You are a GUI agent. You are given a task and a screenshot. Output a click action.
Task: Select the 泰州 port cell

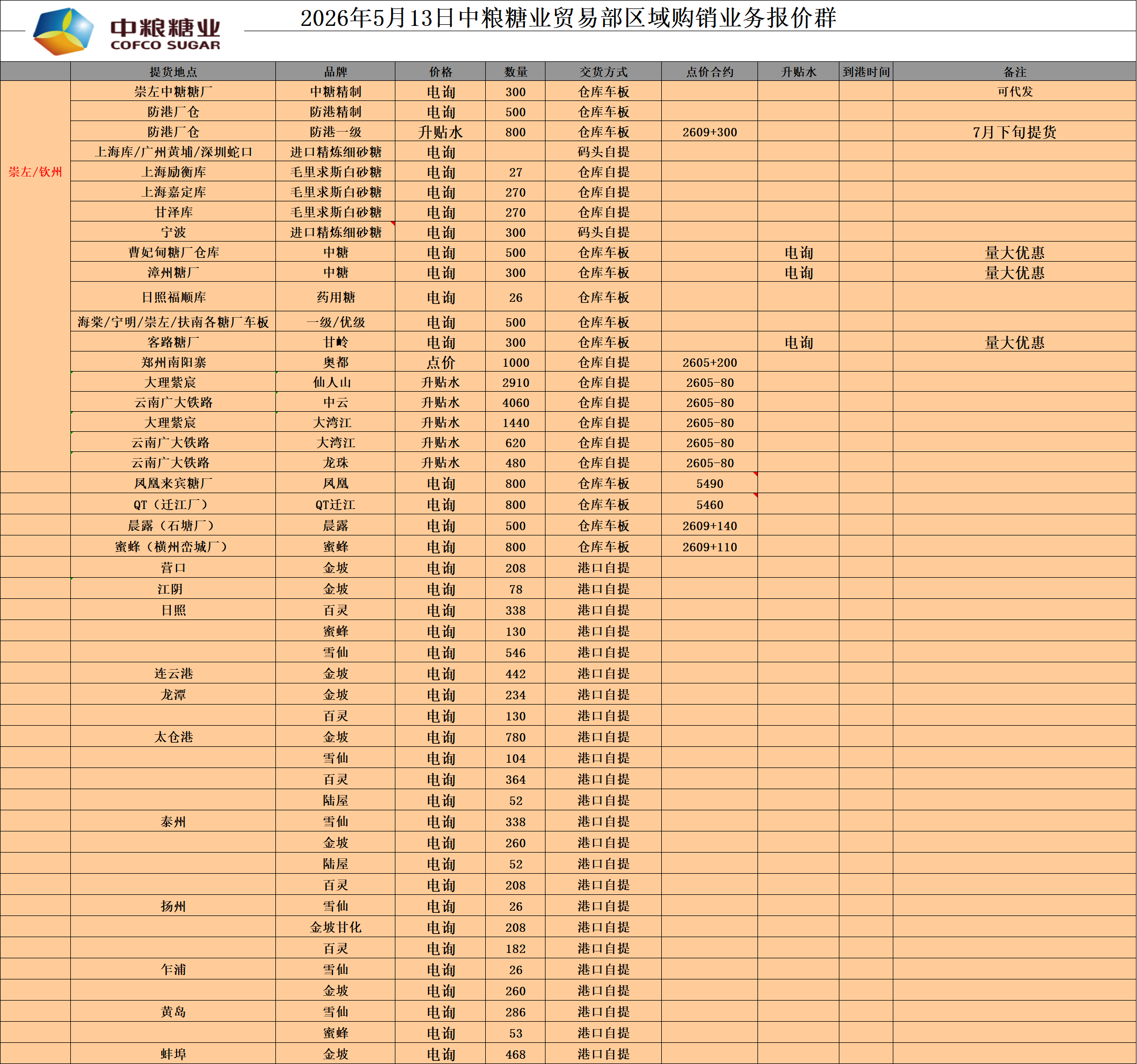tap(173, 821)
